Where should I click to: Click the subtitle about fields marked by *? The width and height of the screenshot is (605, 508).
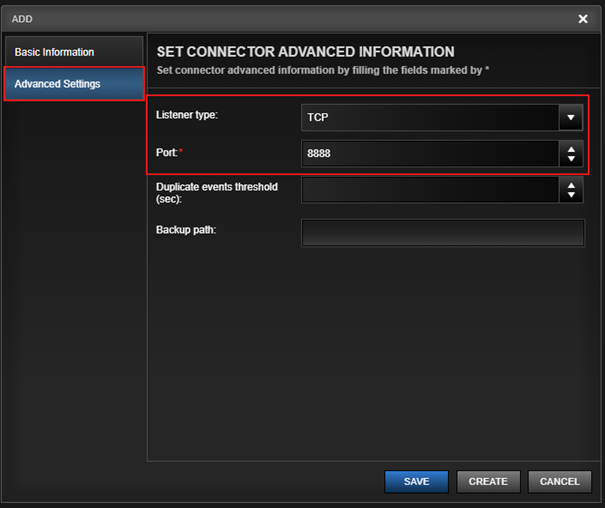(x=323, y=70)
